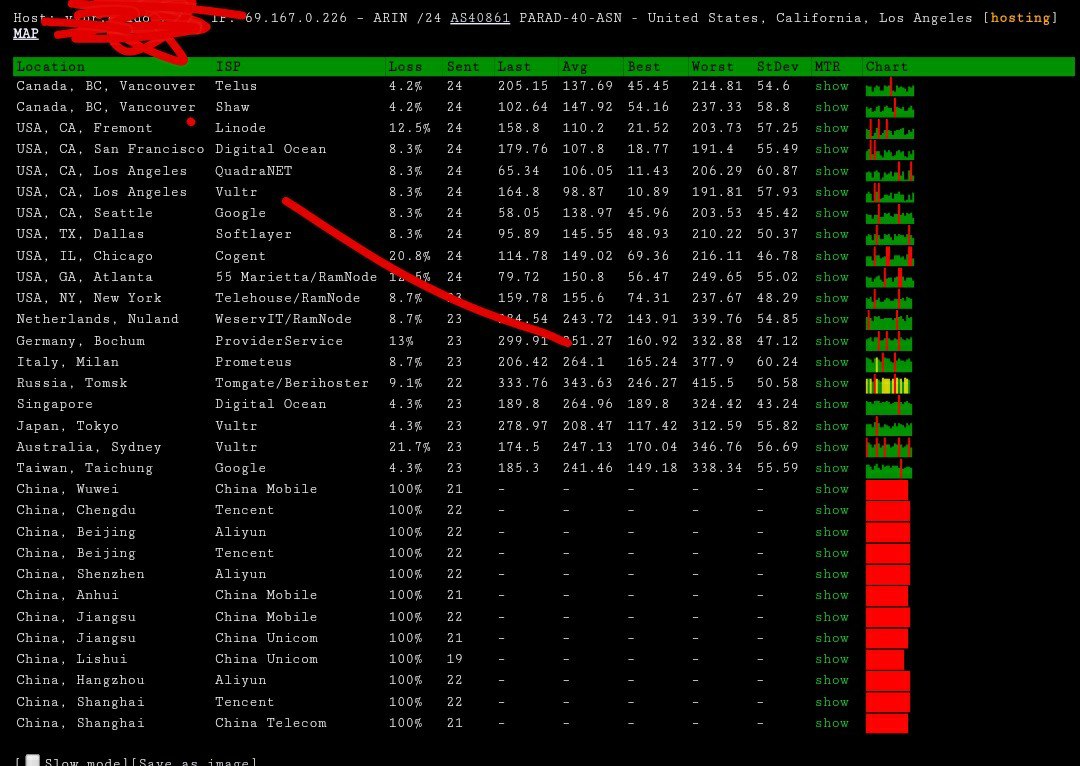Image resolution: width=1080 pixels, height=766 pixels.
Task: Show MTR for Seattle Google row
Action: tap(831, 214)
